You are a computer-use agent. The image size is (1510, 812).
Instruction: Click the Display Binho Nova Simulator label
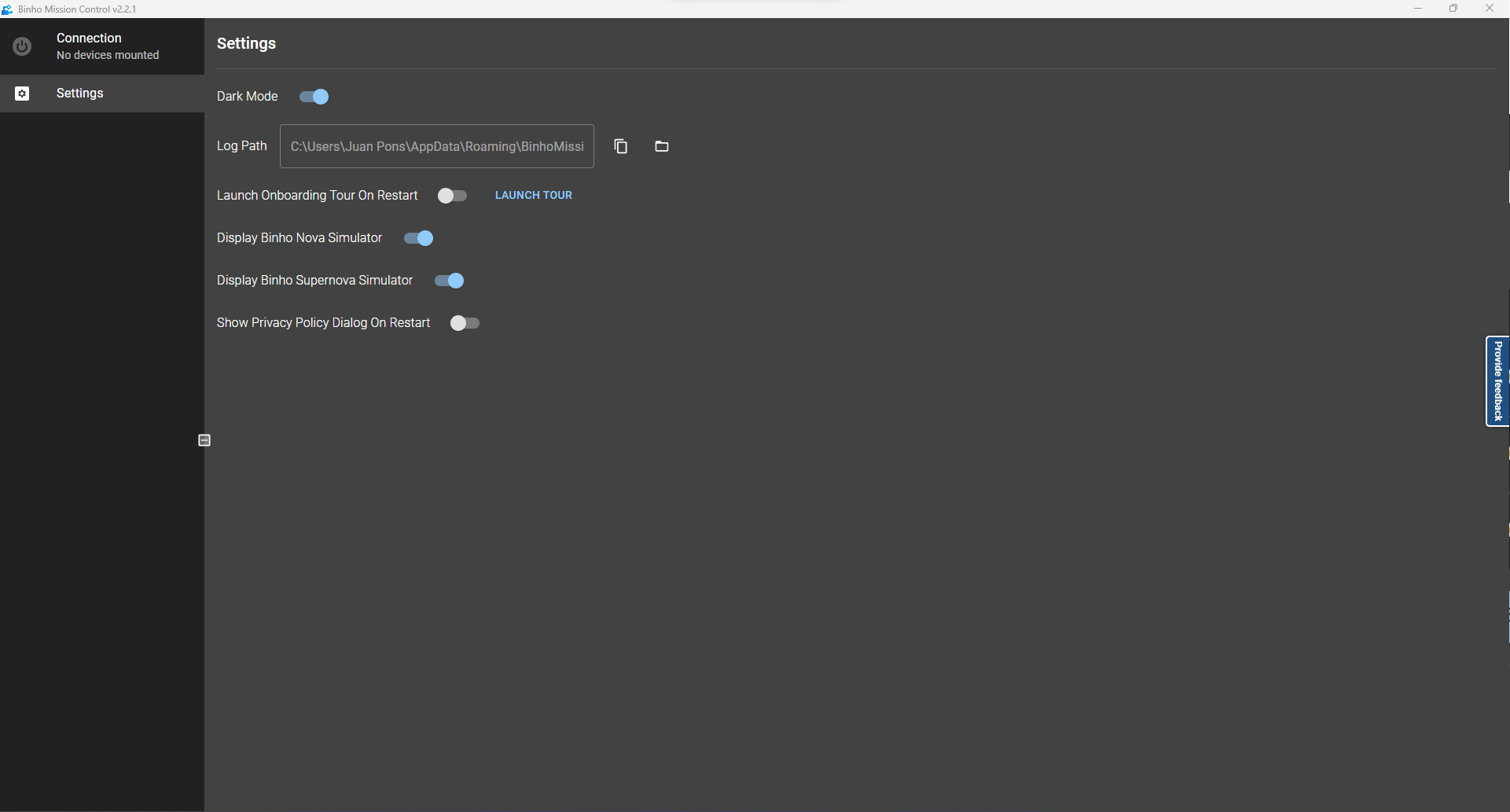coord(299,237)
